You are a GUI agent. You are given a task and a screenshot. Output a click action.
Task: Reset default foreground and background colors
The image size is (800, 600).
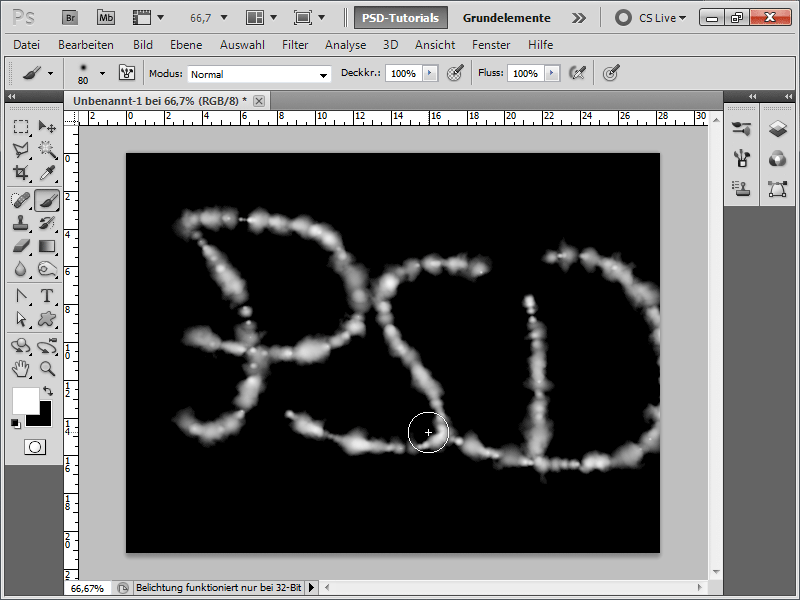[16, 423]
